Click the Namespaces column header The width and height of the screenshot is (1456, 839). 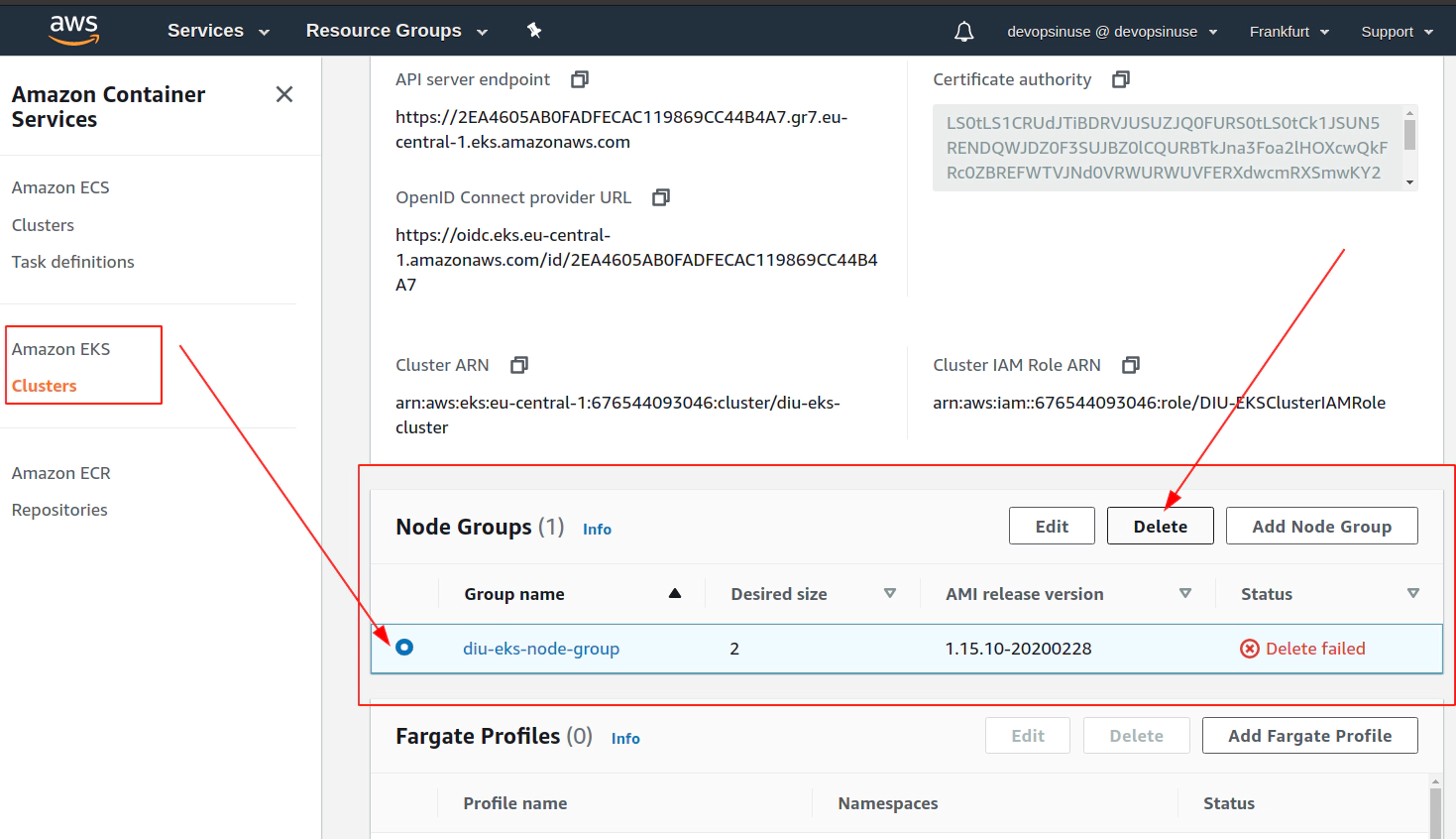click(x=888, y=803)
